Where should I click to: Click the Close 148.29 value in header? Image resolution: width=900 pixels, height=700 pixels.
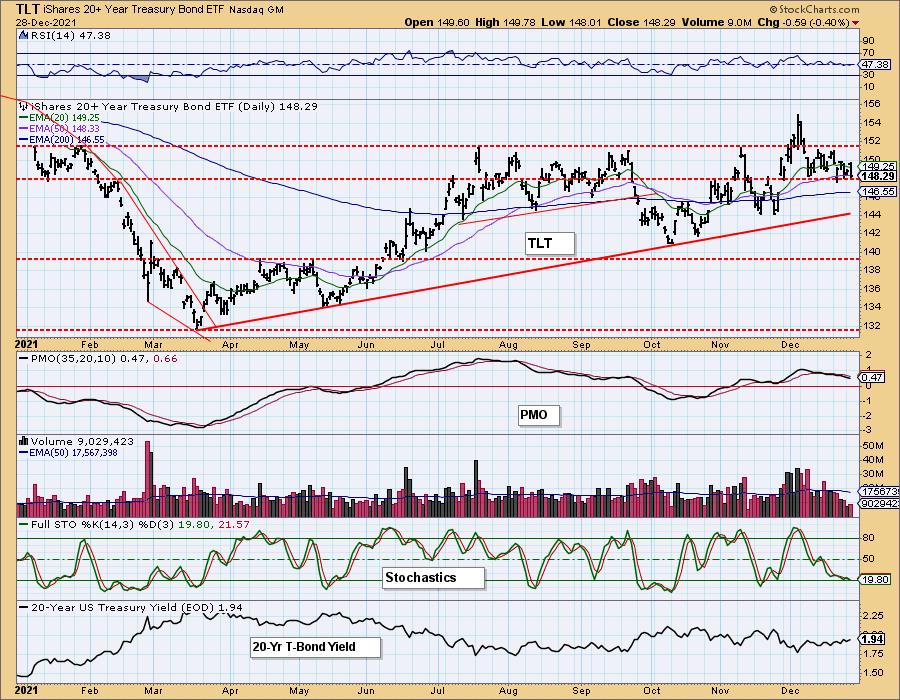pyautogui.click(x=641, y=22)
